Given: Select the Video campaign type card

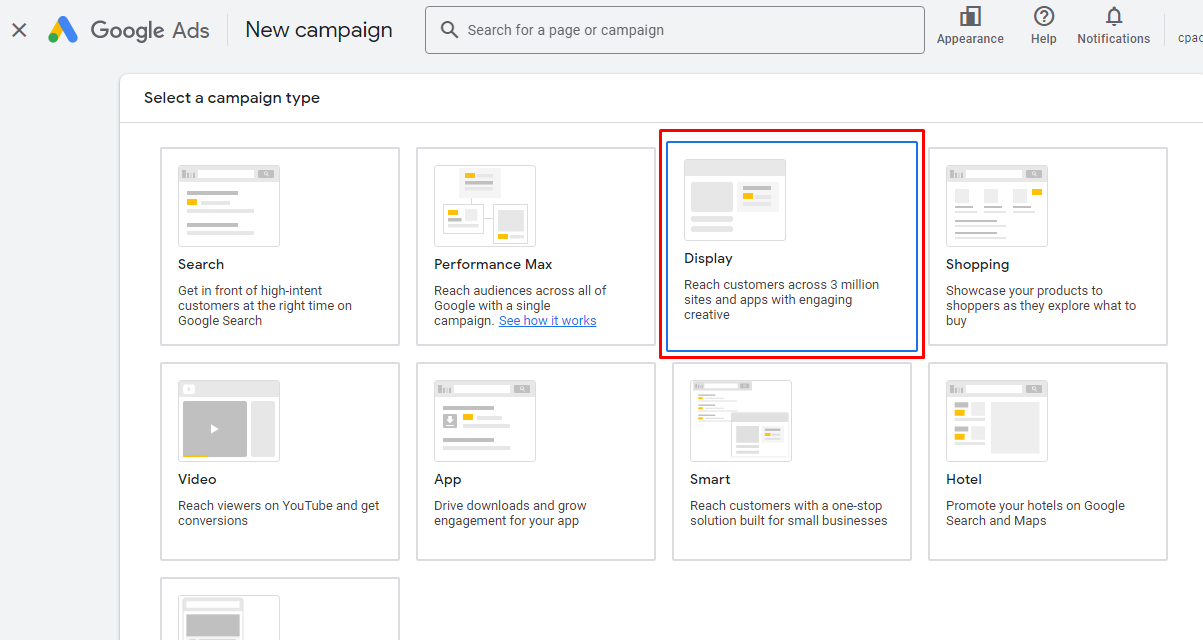Looking at the screenshot, I should [x=280, y=461].
